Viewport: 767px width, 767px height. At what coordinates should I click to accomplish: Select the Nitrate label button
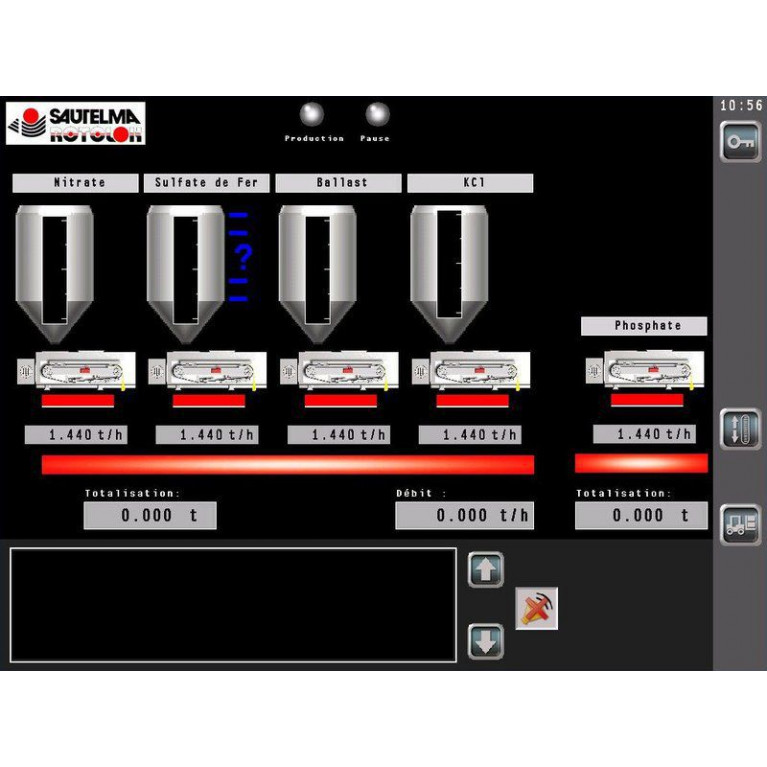[x=75, y=183]
